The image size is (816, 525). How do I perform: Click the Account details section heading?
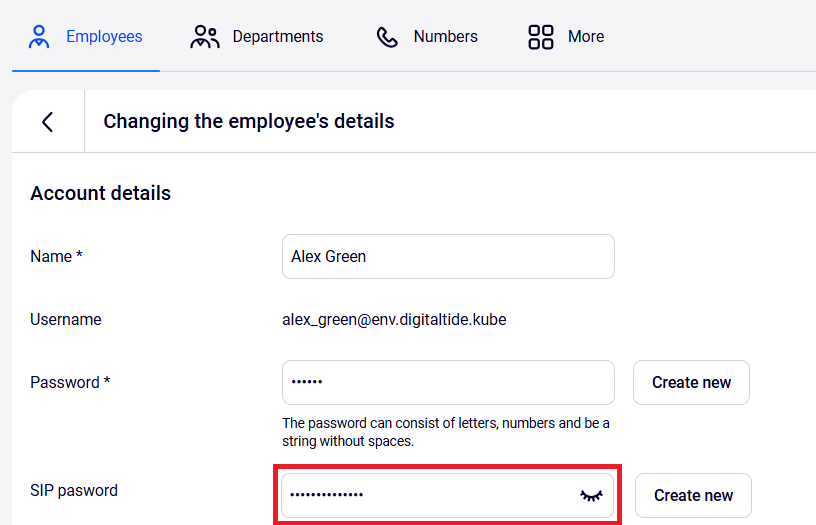tap(101, 193)
